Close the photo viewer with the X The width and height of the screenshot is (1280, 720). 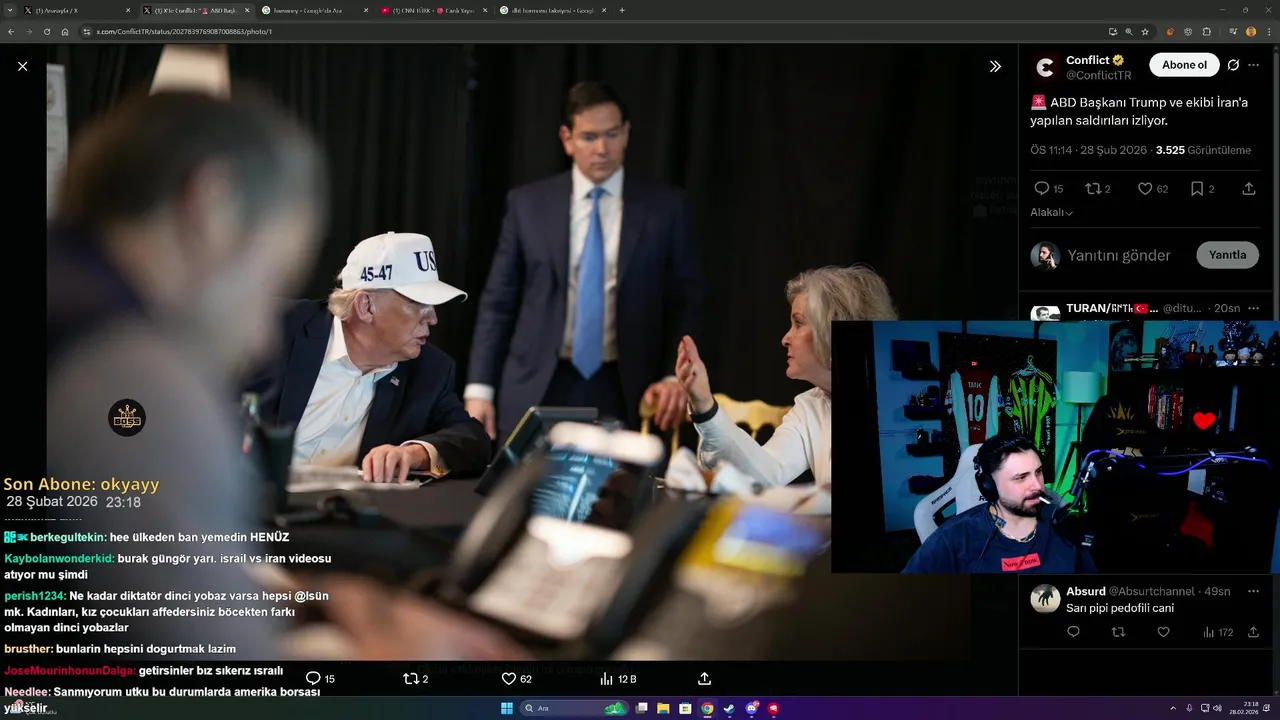pyautogui.click(x=22, y=66)
